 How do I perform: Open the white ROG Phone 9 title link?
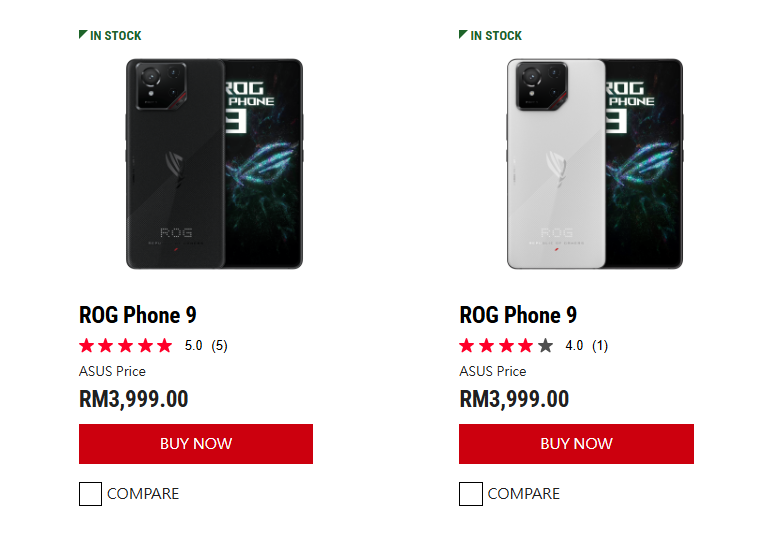click(x=518, y=315)
